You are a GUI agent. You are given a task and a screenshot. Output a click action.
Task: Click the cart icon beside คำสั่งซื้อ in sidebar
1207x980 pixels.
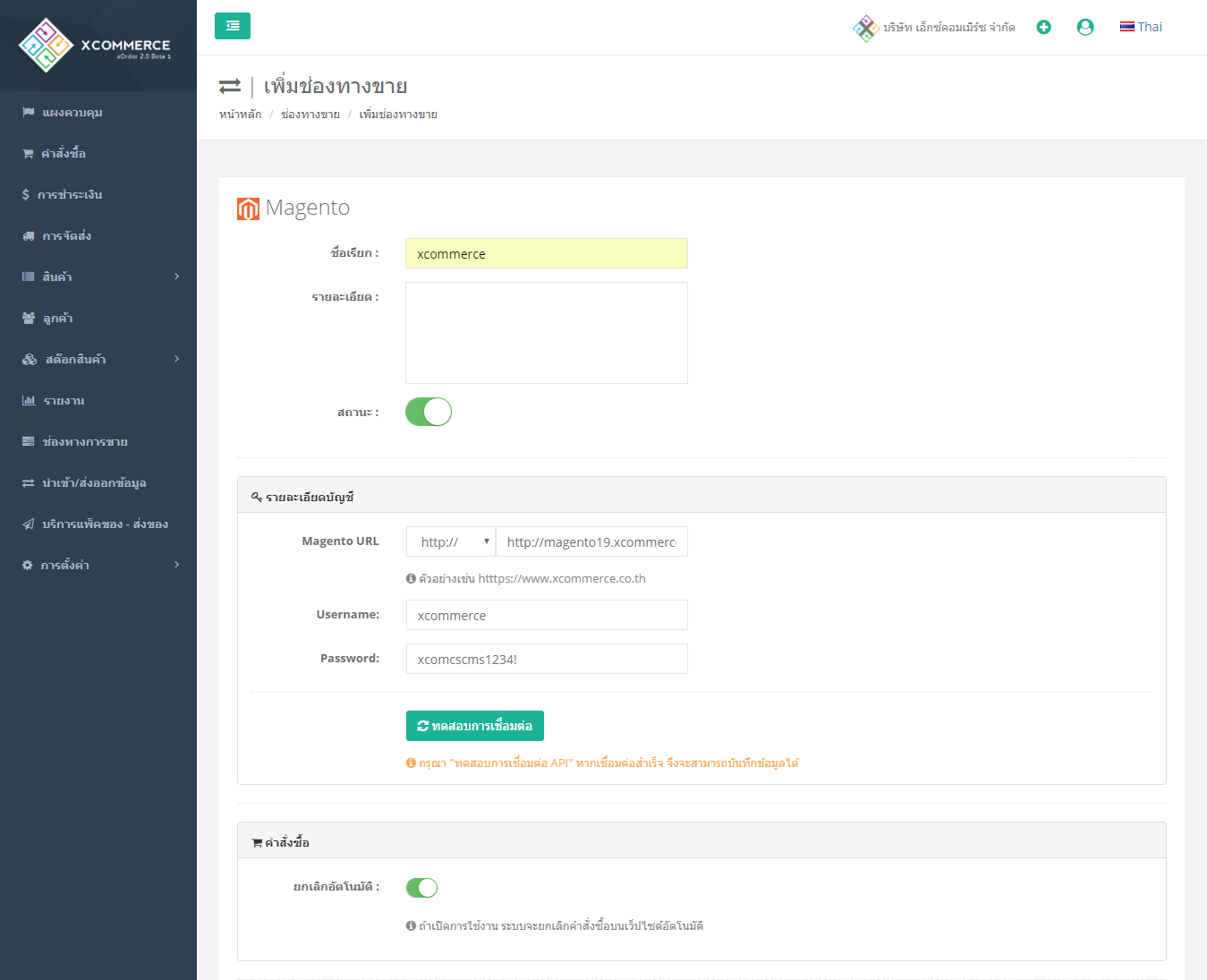[28, 153]
